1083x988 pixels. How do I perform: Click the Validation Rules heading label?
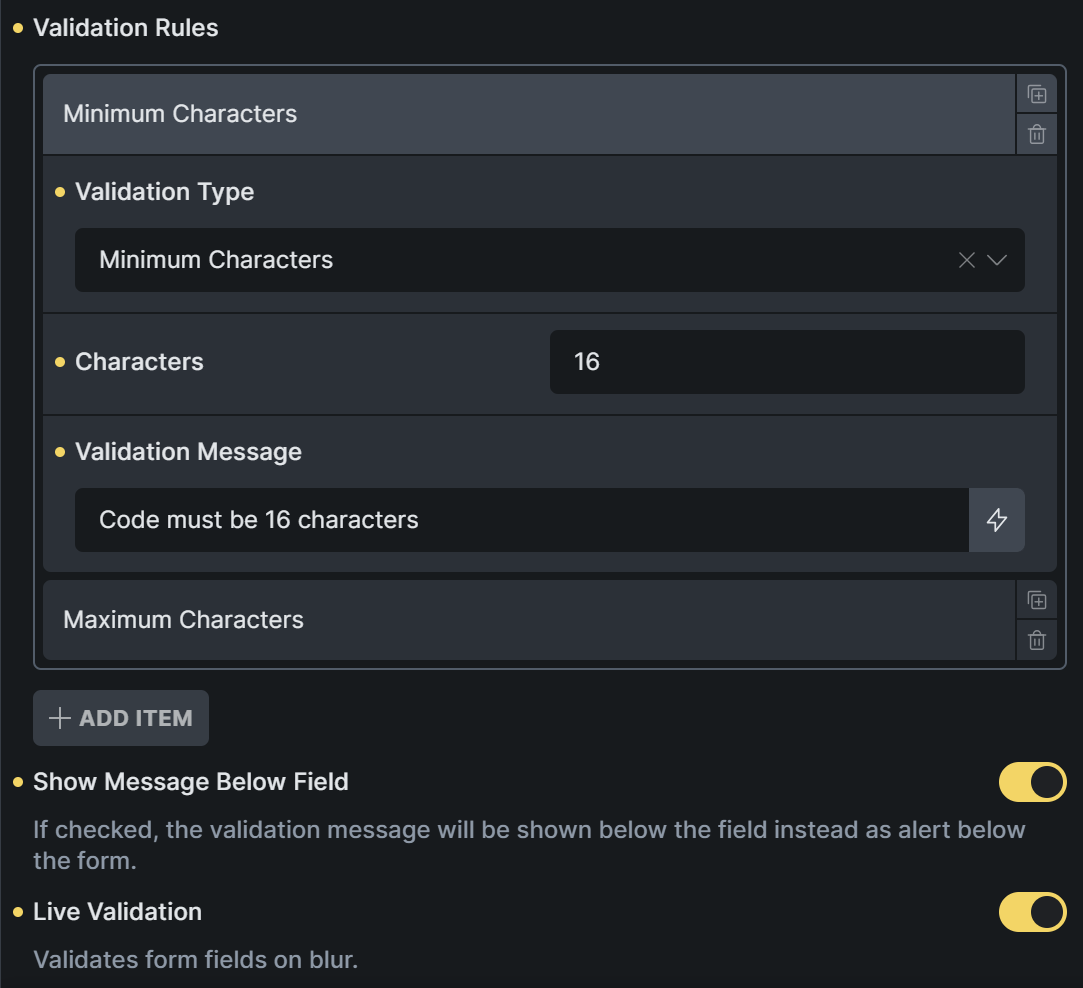coord(126,28)
